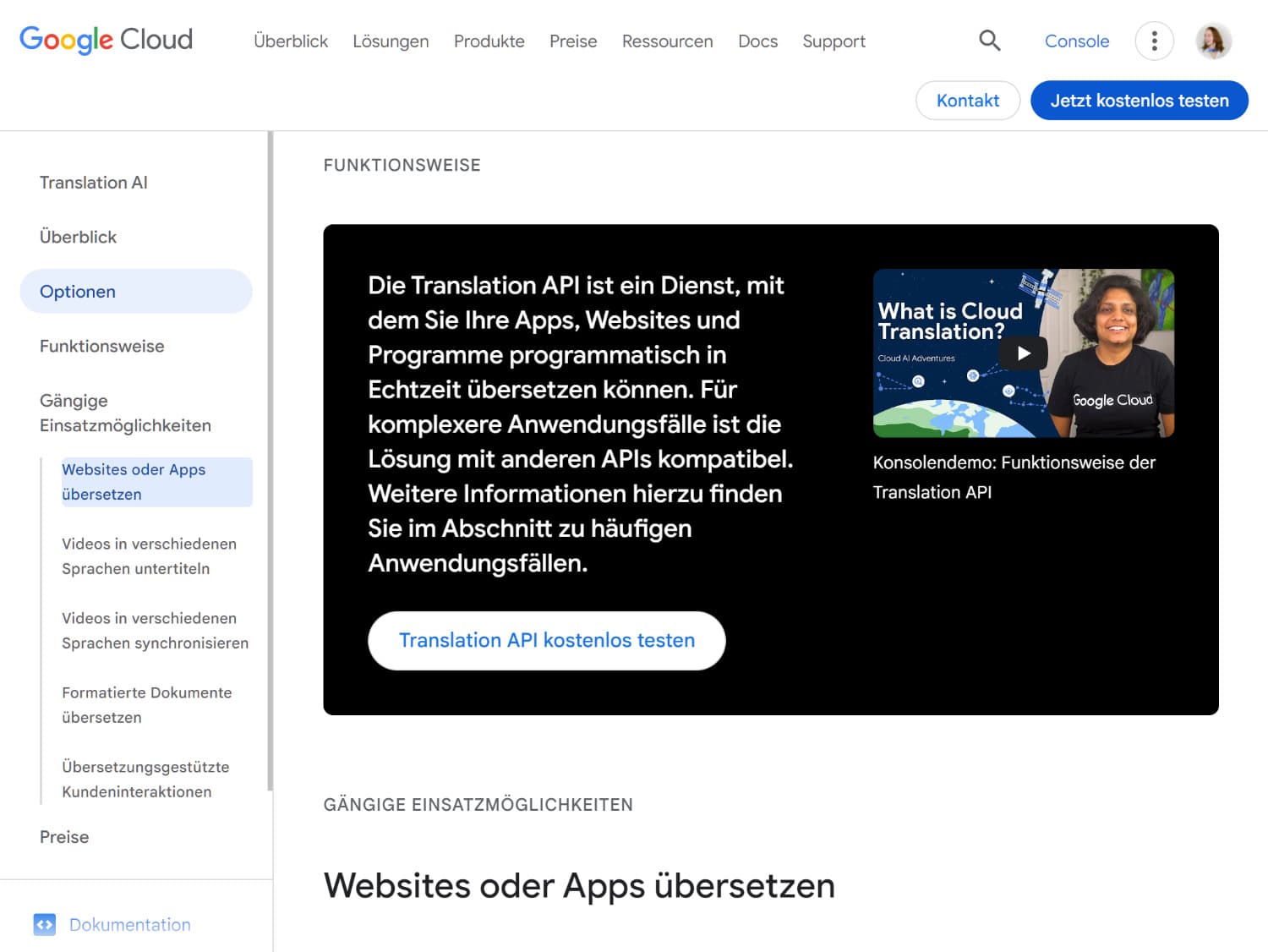Select 'Websites oder Apps übersetzen' in sidebar
This screenshot has height=952, width=1268.
(134, 482)
